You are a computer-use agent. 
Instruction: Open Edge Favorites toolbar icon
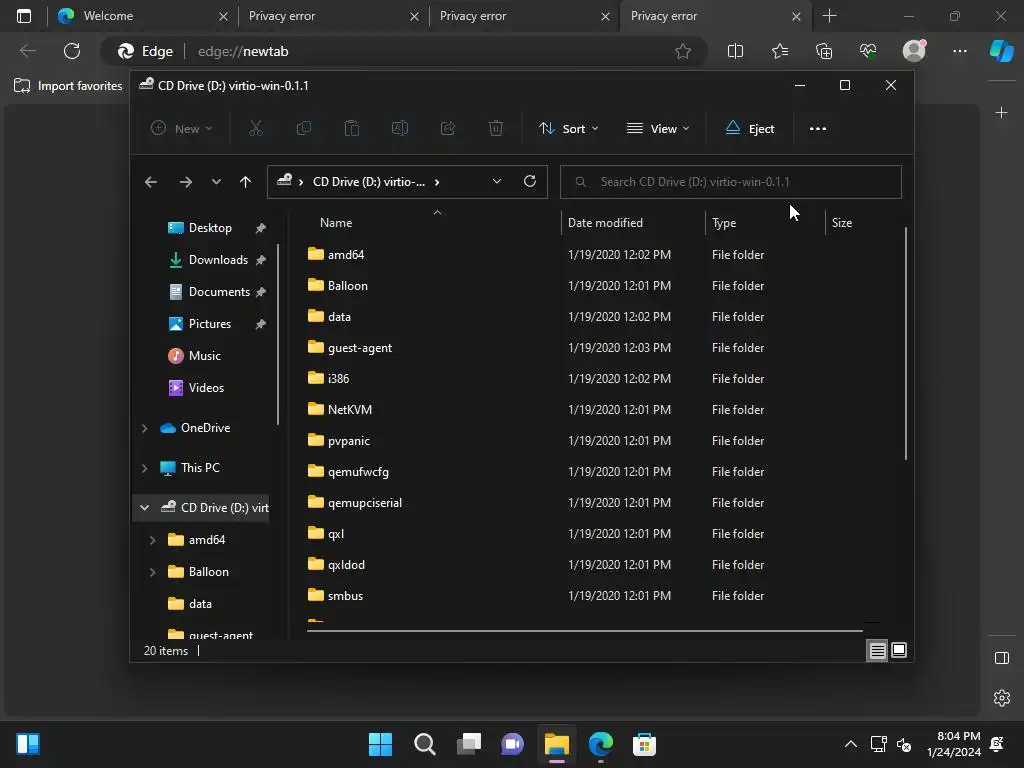[780, 51]
